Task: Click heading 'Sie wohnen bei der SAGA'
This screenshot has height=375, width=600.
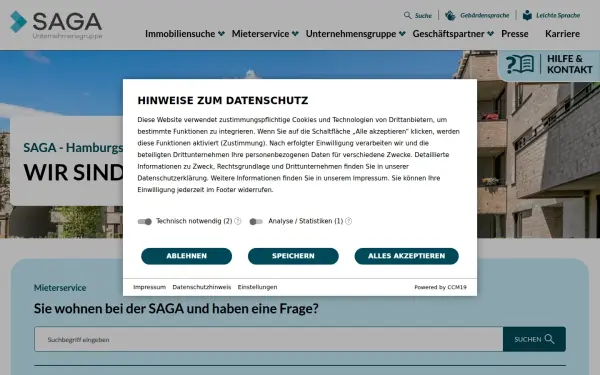Action: click(176, 308)
